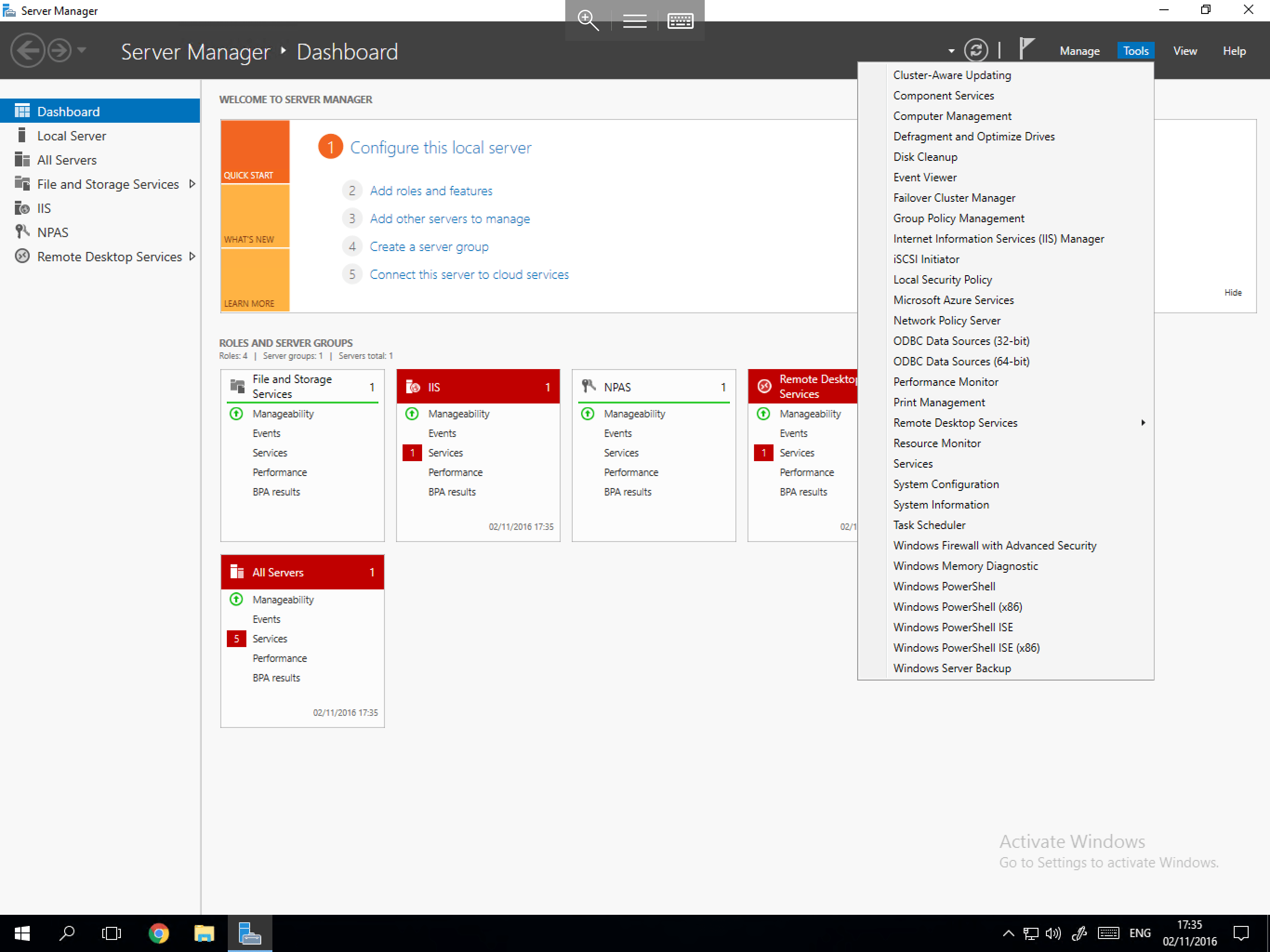Viewport: 1270px width, 952px height.
Task: Open the Manage menu
Action: 1079,51
